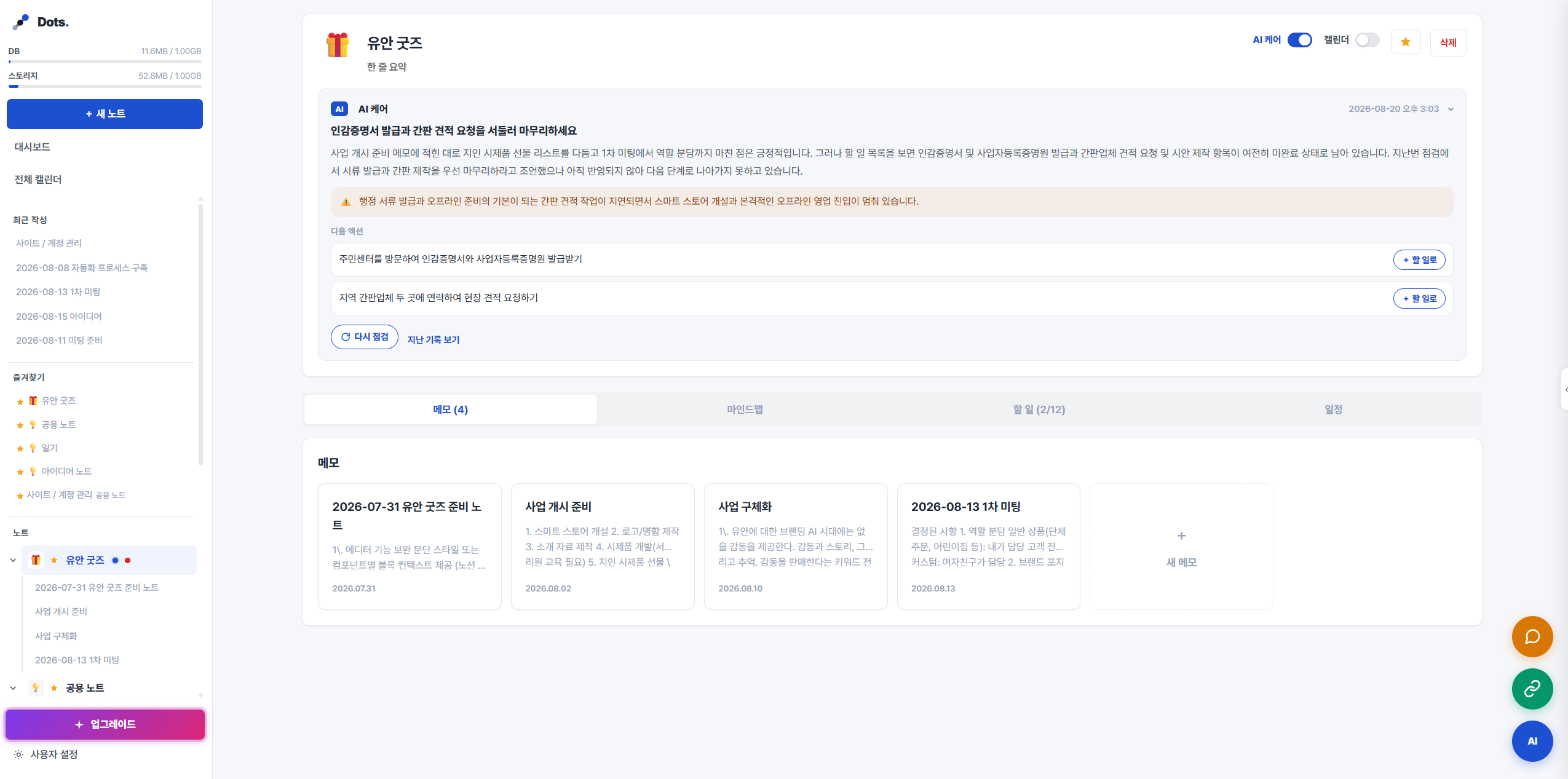
Task: Click the gift box note icon
Action: coord(338,45)
